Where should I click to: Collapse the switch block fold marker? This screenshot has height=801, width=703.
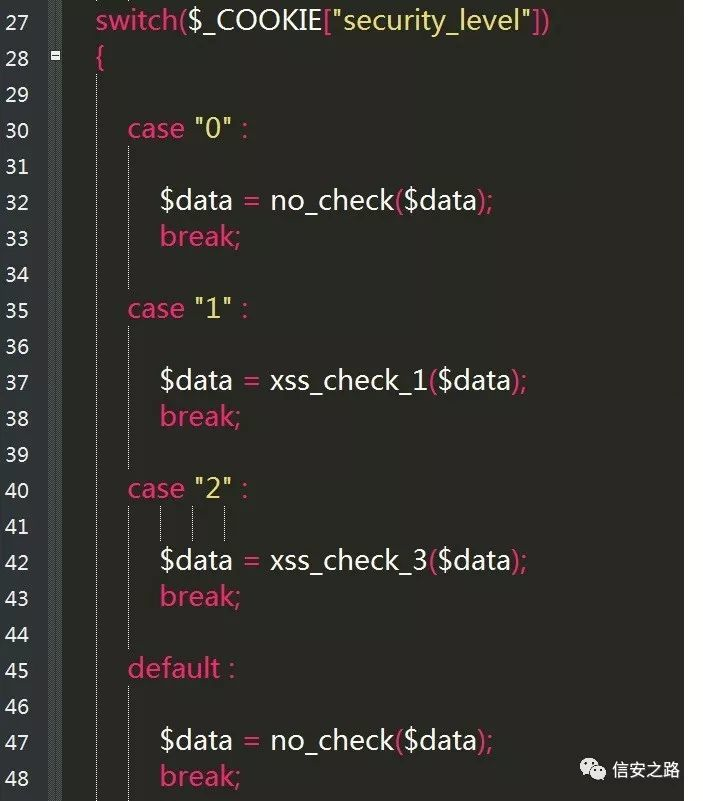pyautogui.click(x=56, y=56)
